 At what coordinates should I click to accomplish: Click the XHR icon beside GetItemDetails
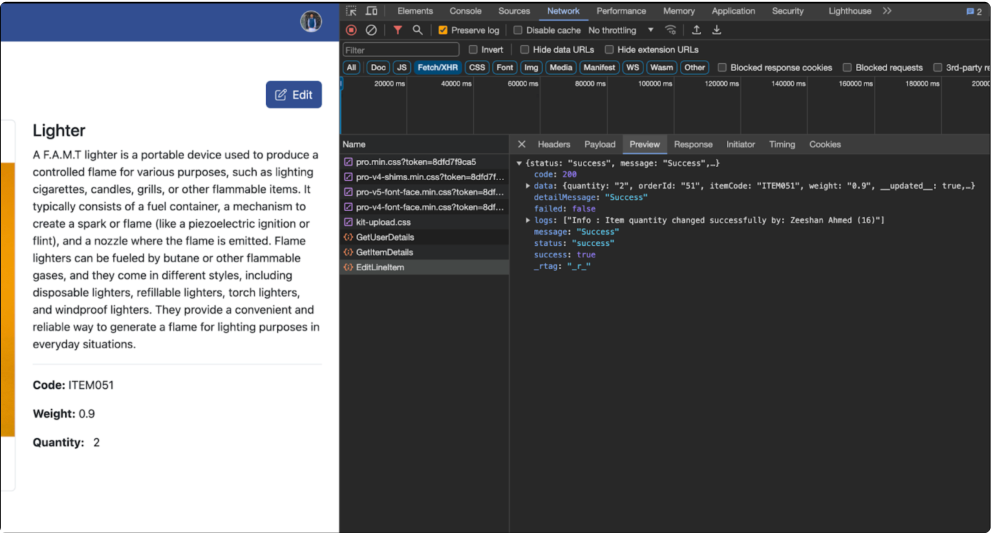pos(348,252)
